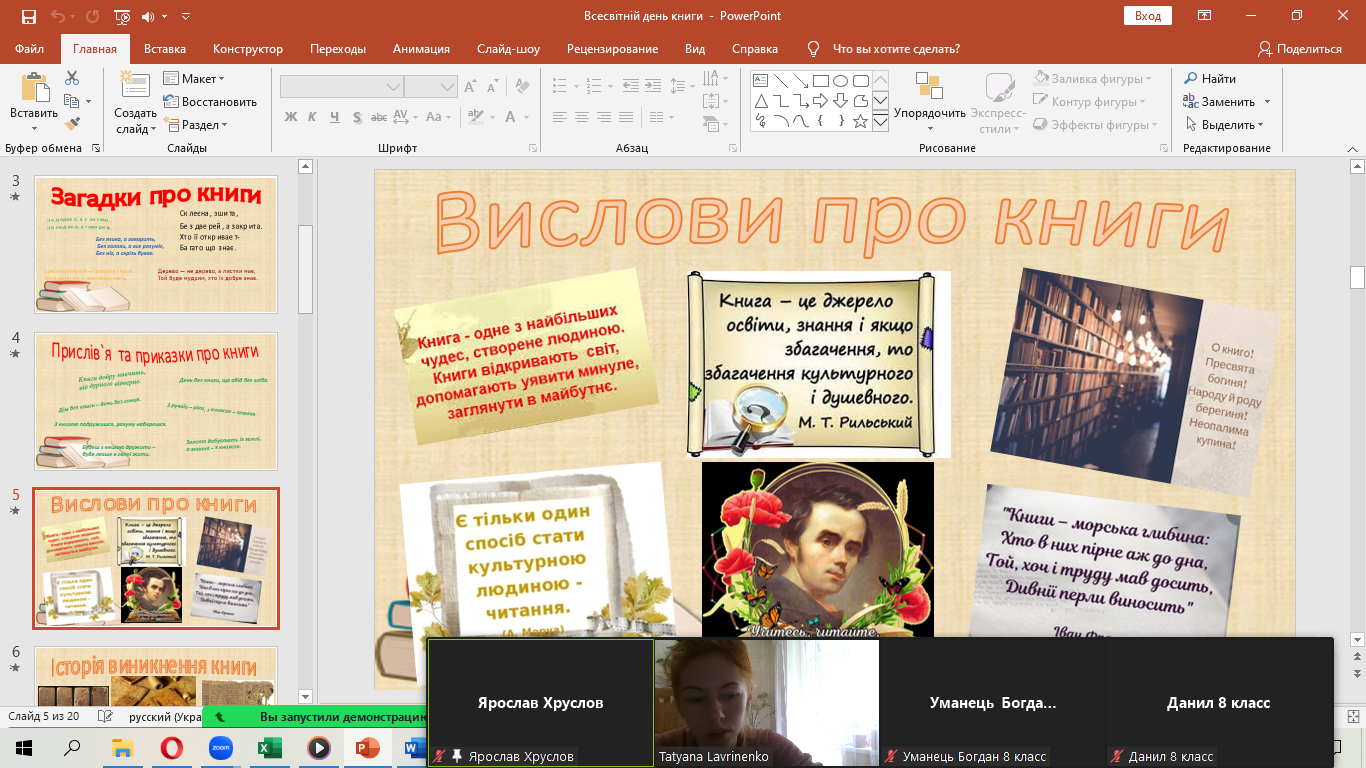
Task: Open Zoom from the taskbar
Action: [220, 747]
